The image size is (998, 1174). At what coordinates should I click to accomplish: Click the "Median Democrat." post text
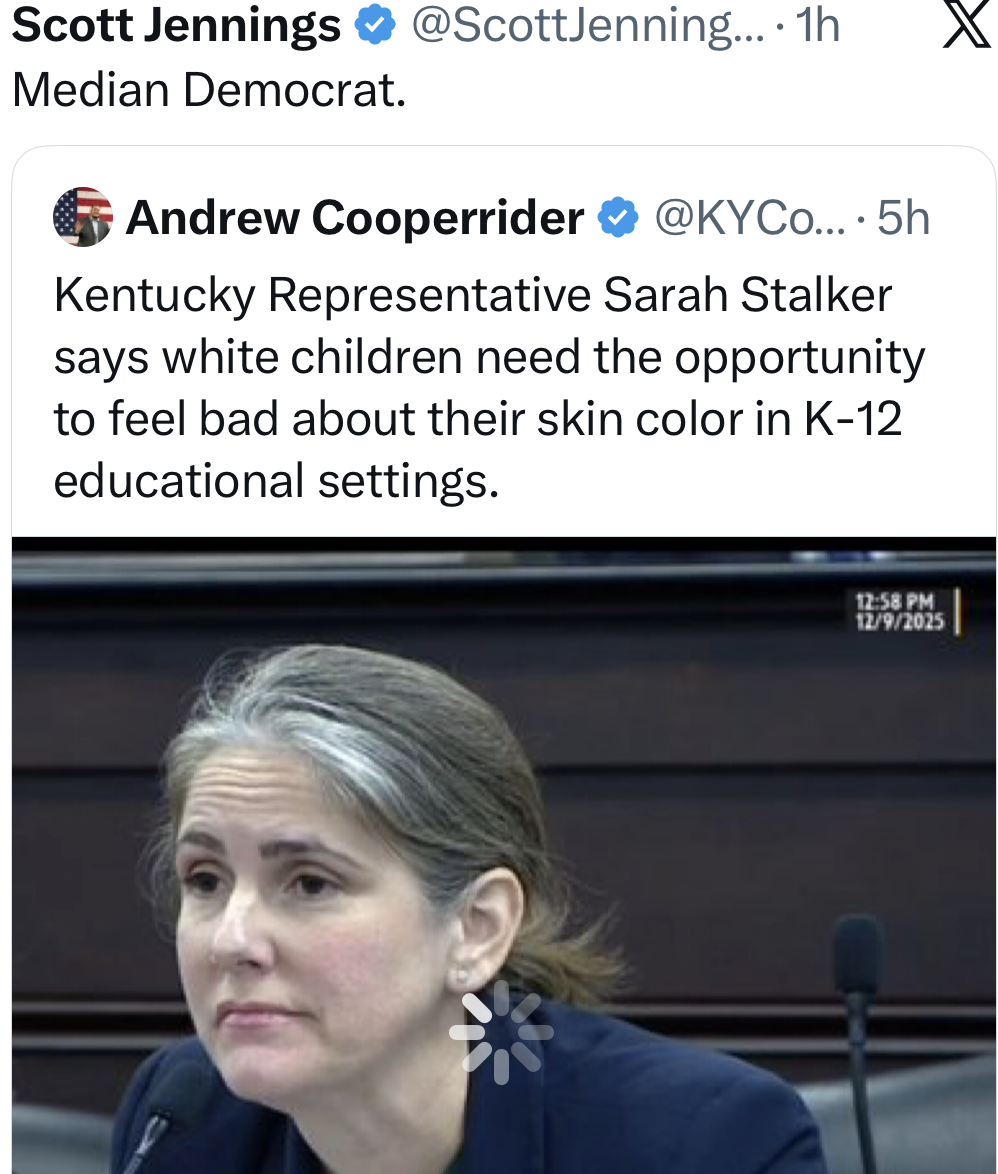[209, 90]
